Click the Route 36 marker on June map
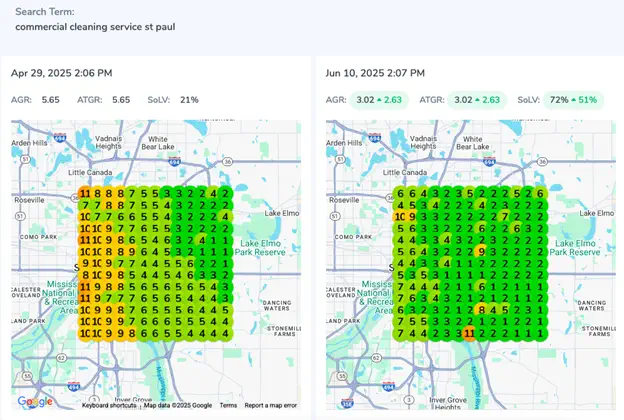624x420 pixels. click(542, 162)
